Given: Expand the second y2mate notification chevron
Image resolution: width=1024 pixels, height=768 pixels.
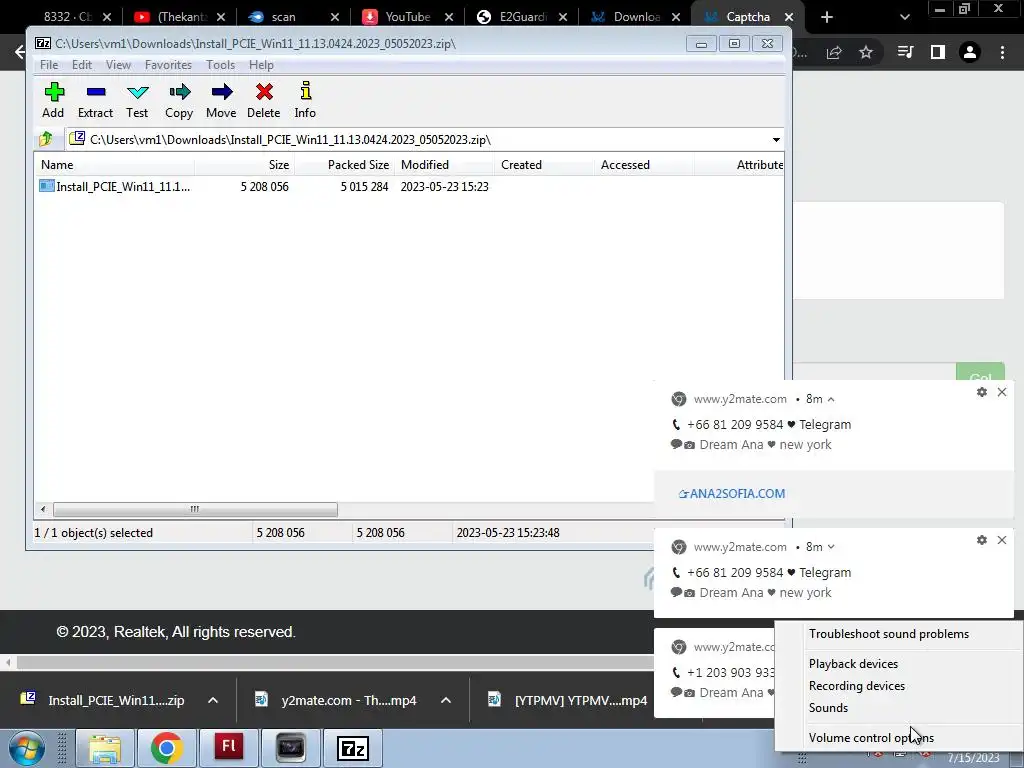Looking at the screenshot, I should [831, 547].
